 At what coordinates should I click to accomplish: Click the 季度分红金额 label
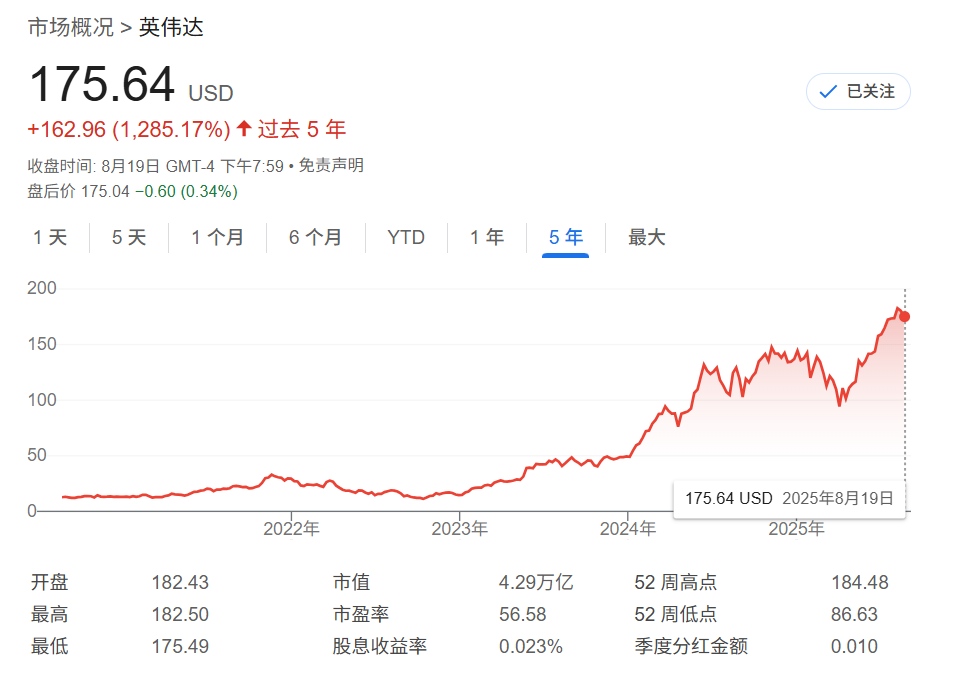click(691, 646)
